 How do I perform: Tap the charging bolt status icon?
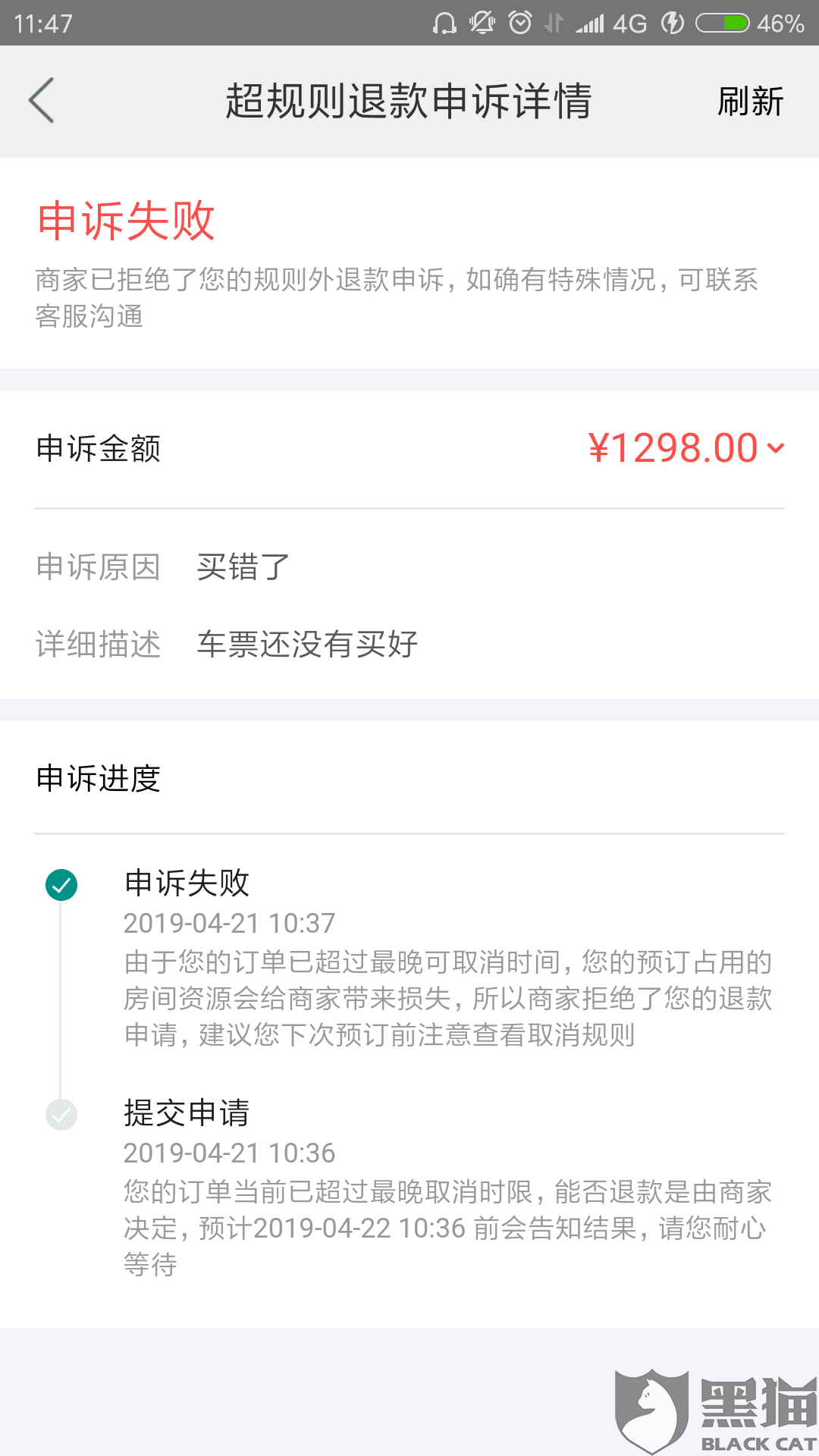click(x=672, y=24)
